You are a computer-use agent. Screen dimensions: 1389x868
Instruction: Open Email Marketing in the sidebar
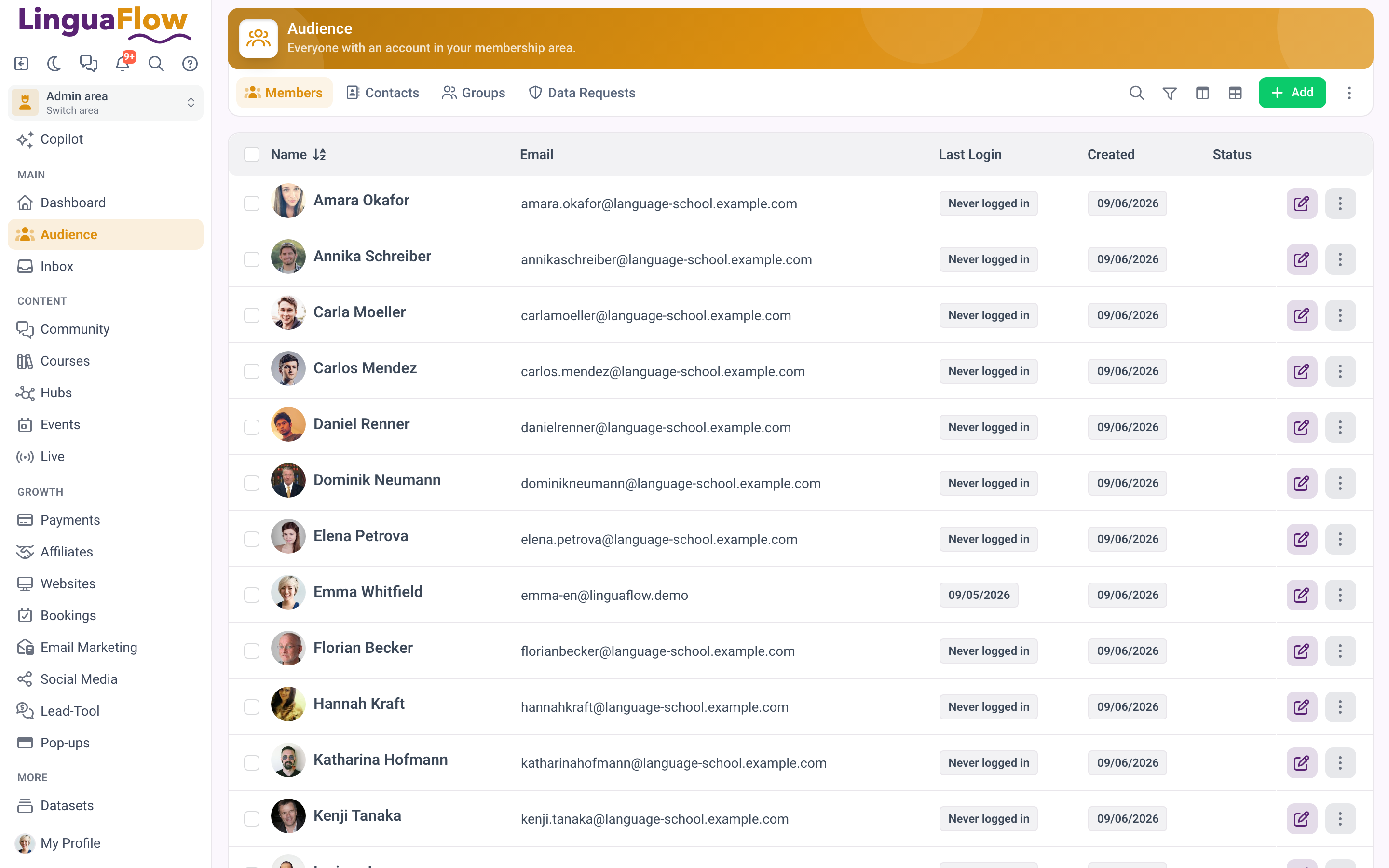pyautogui.click(x=106, y=648)
